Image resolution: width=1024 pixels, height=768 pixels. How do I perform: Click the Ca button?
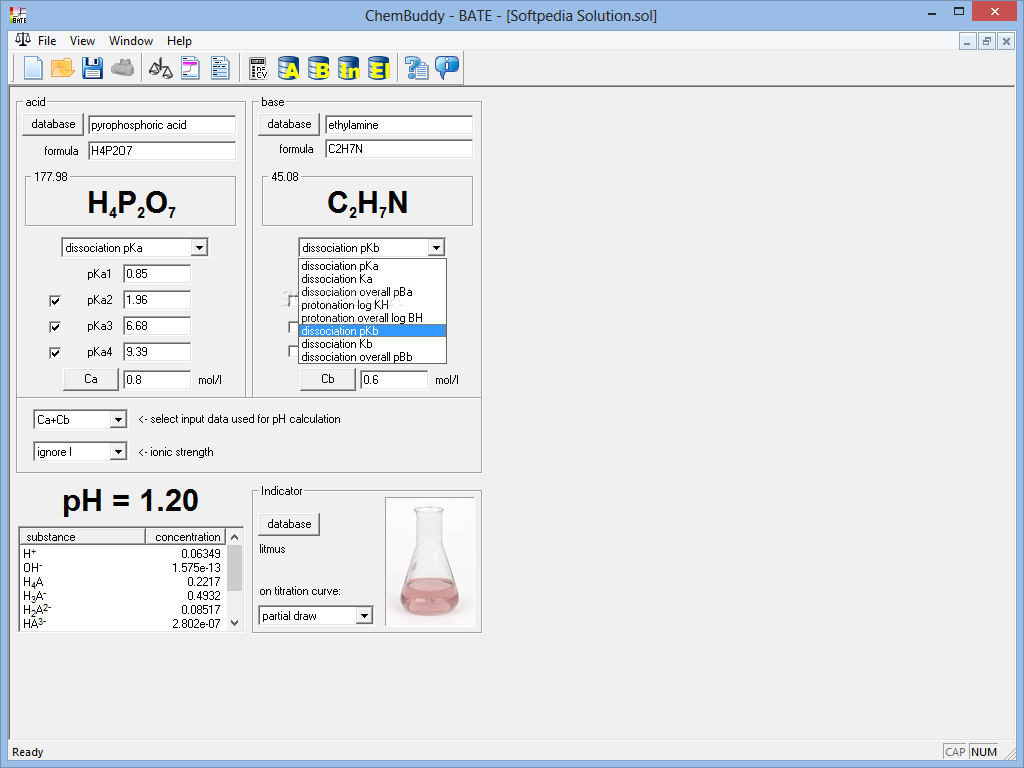(91, 379)
